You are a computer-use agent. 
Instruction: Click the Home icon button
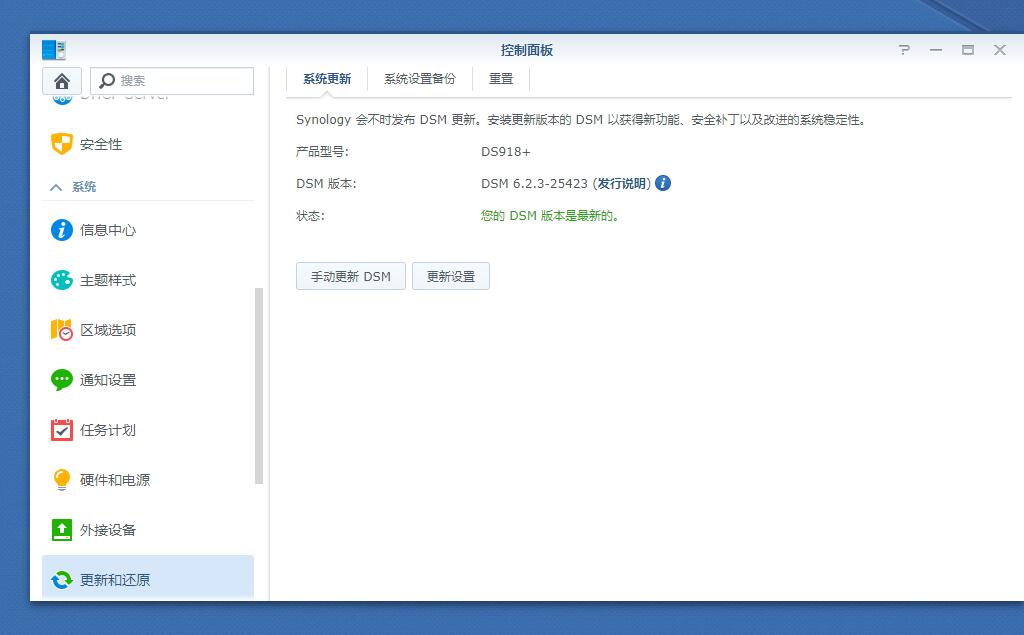tap(62, 81)
